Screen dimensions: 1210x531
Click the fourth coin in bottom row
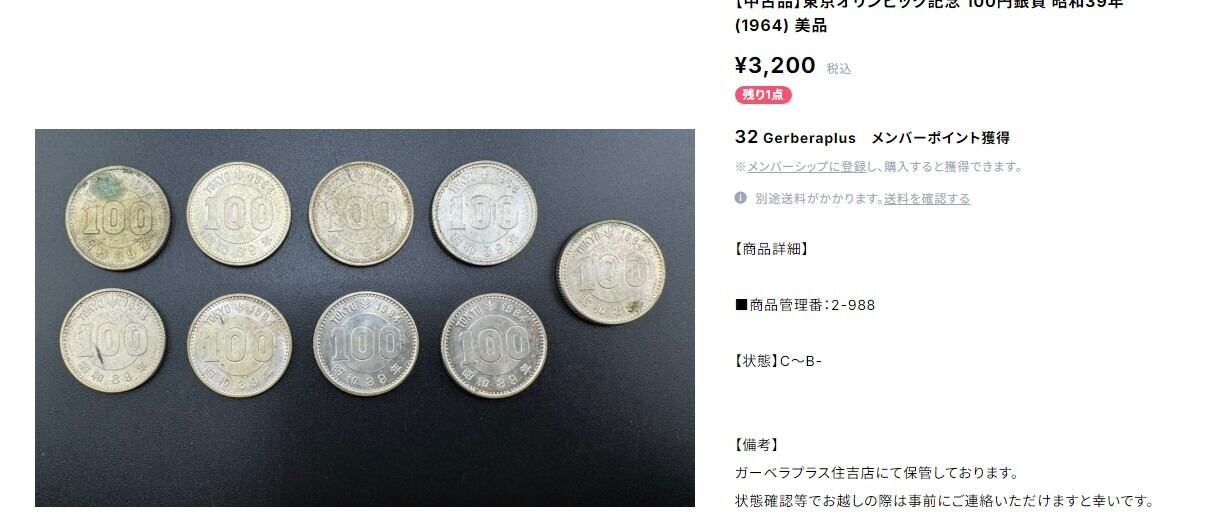coord(494,345)
